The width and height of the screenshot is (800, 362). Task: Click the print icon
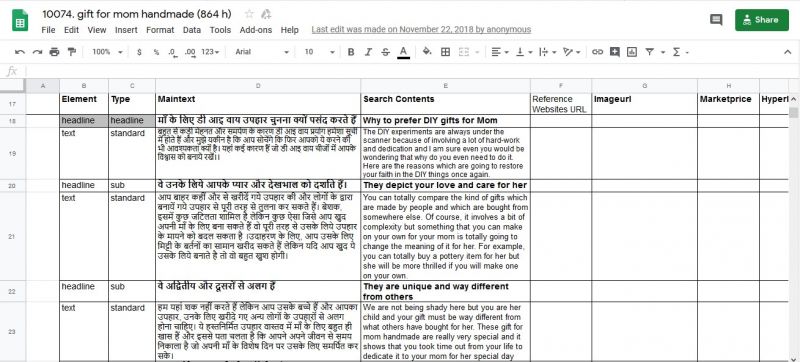[55, 52]
